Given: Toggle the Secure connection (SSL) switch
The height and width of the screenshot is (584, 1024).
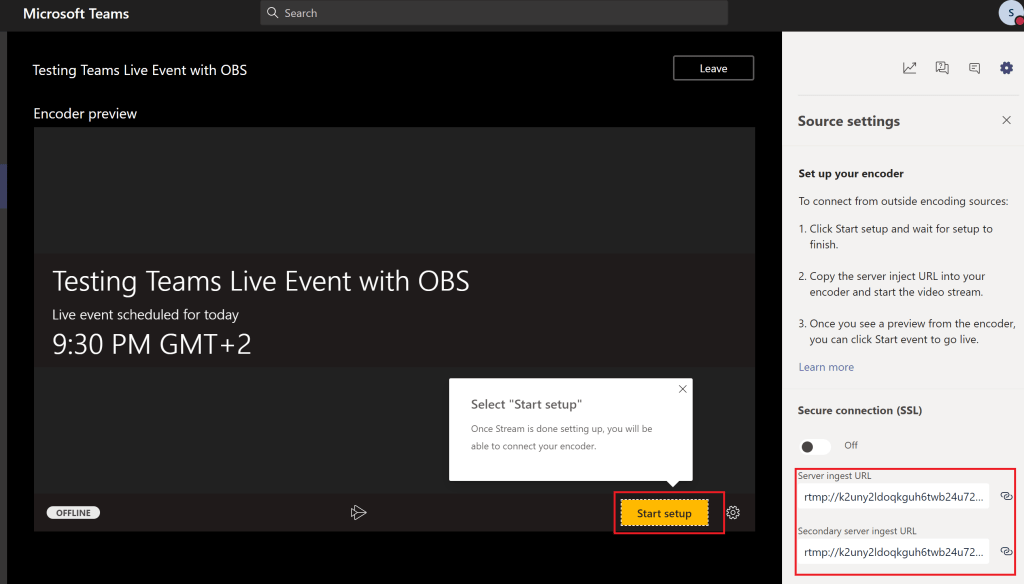Looking at the screenshot, I should tap(816, 446).
